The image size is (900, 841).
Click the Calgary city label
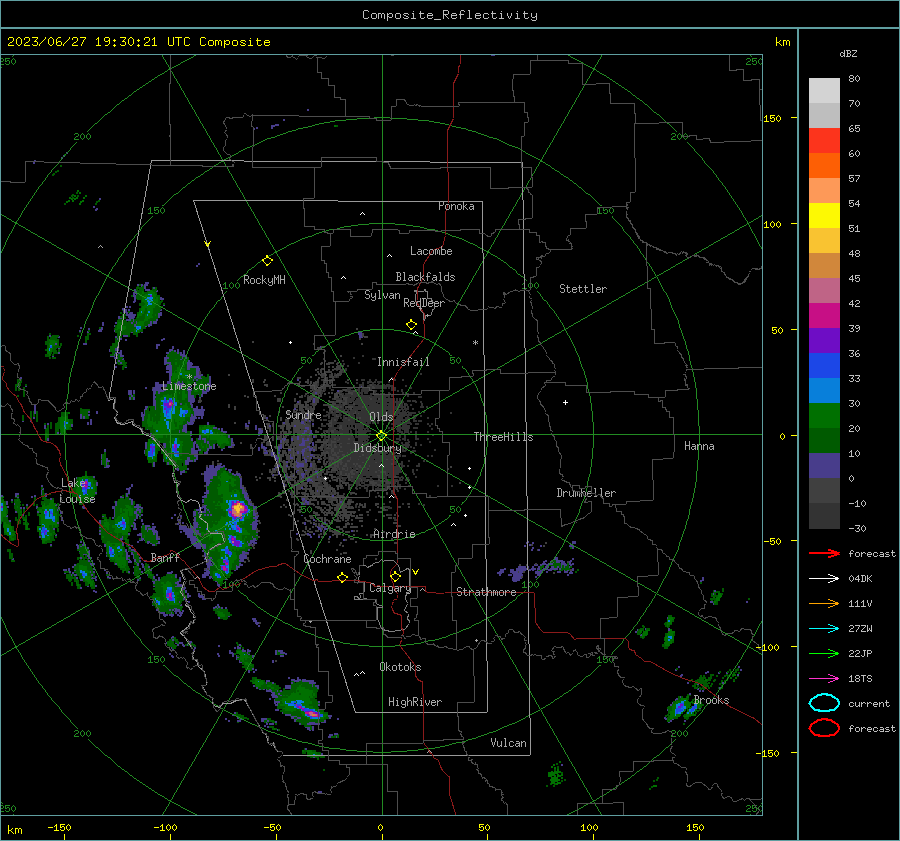coord(390,588)
